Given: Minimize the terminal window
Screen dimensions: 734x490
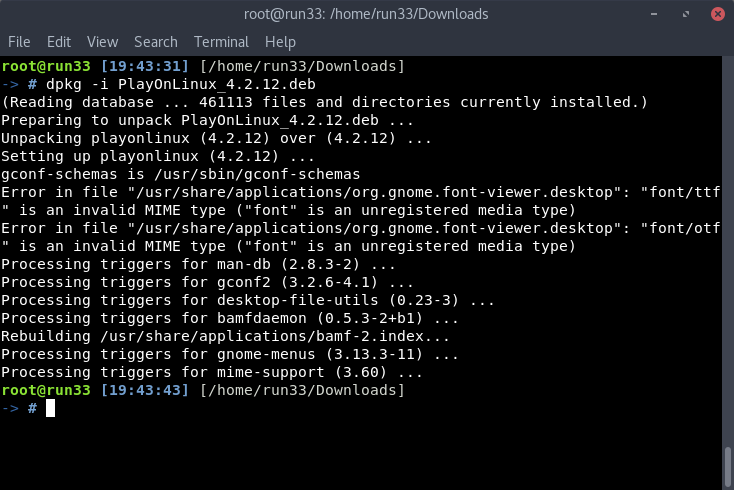Looking at the screenshot, I should coord(654,14).
